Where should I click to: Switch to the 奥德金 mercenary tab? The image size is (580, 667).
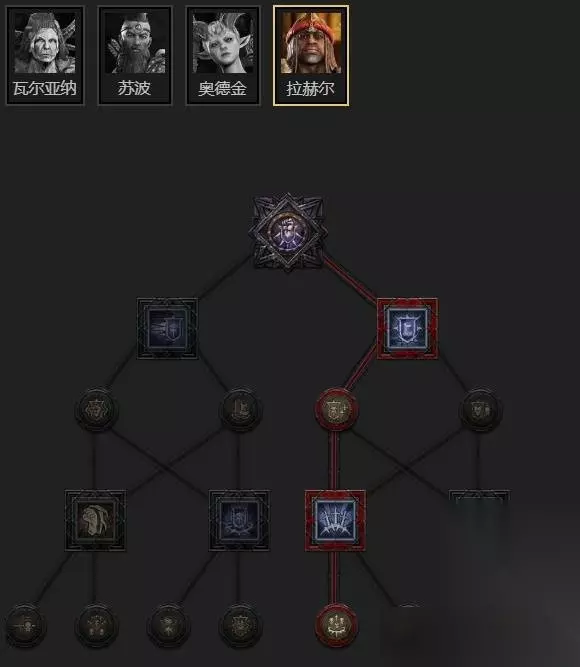pyautogui.click(x=223, y=55)
